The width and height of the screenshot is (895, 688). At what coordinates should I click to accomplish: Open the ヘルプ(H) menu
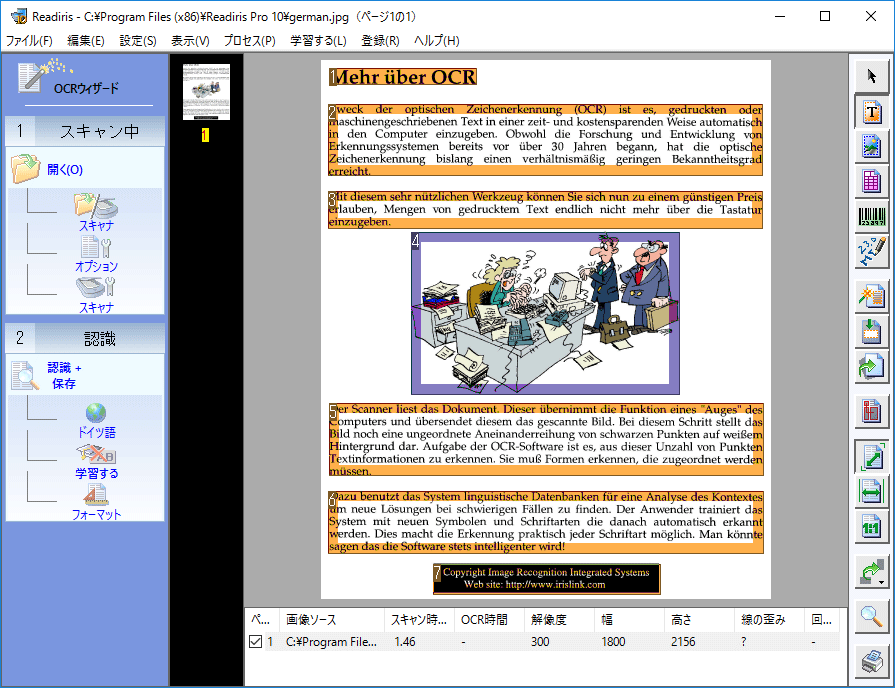(436, 41)
